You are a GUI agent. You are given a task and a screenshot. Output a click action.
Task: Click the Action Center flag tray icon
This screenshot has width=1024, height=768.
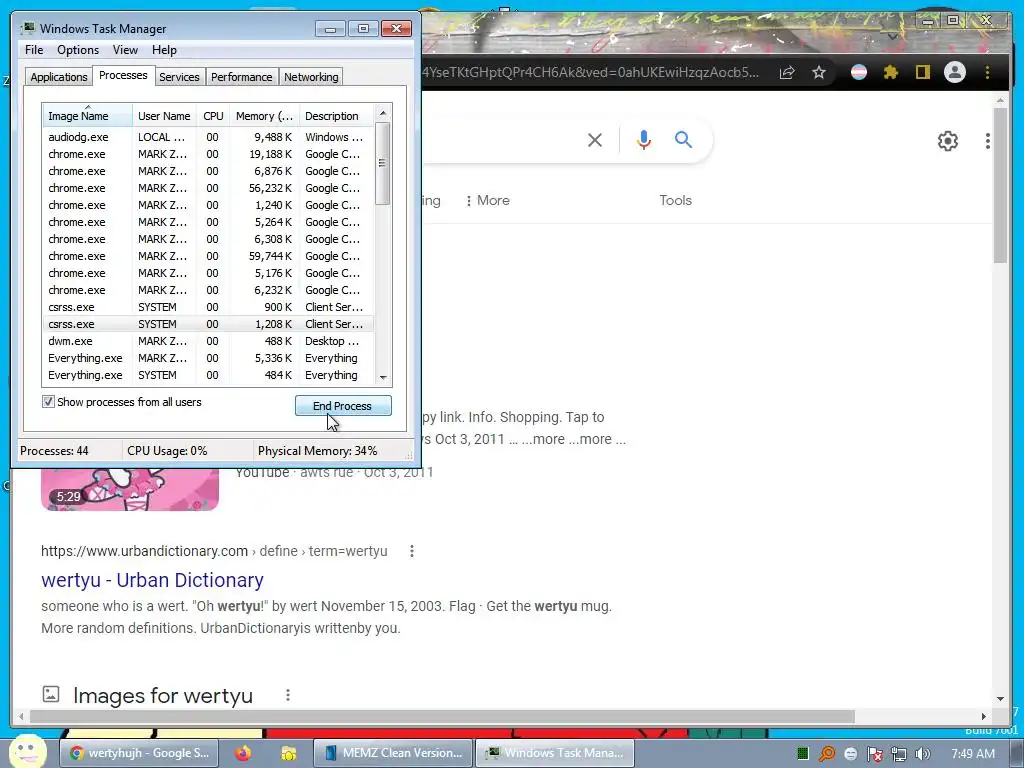click(874, 754)
